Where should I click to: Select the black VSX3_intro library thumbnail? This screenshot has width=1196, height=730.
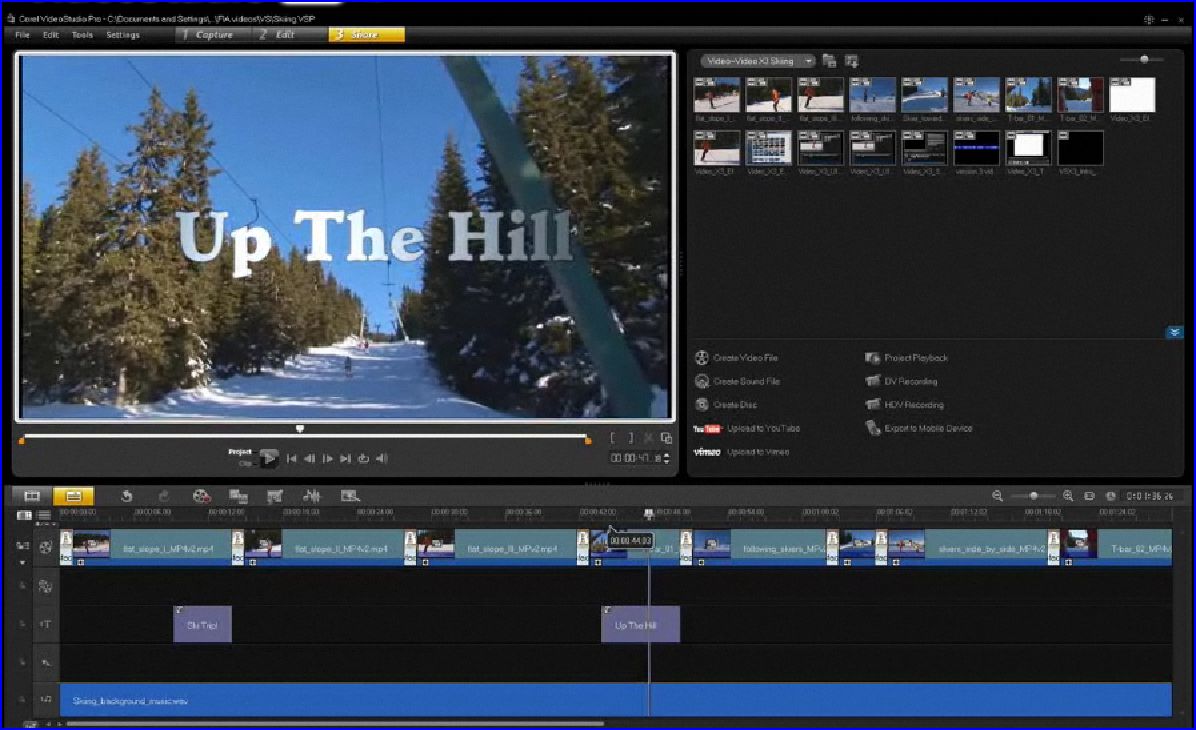1080,148
